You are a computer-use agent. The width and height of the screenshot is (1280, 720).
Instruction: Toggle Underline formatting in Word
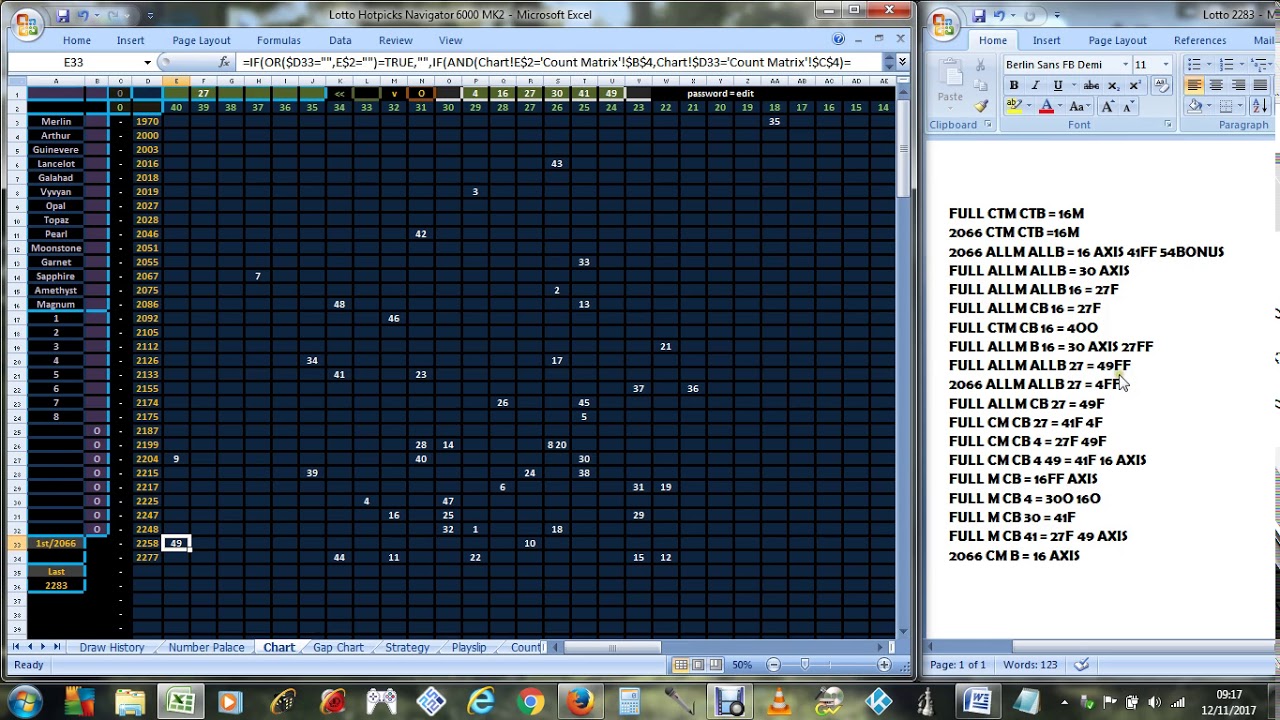pyautogui.click(x=1058, y=86)
